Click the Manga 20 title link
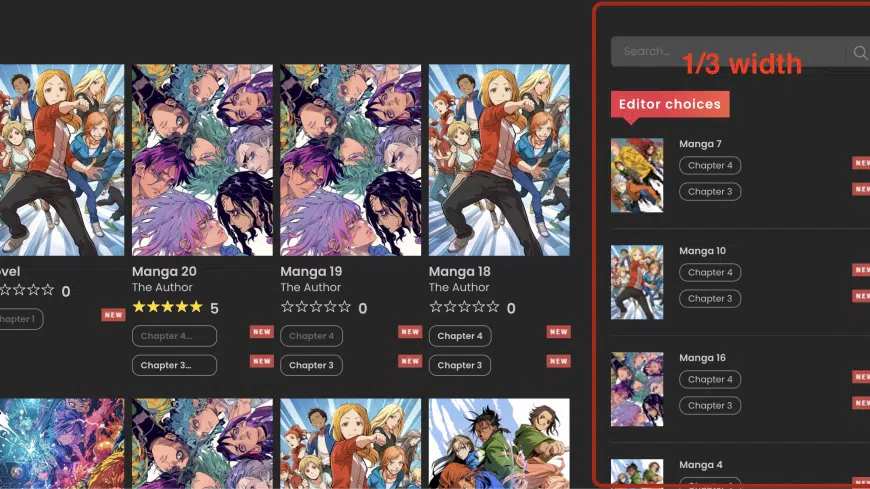 pos(164,271)
